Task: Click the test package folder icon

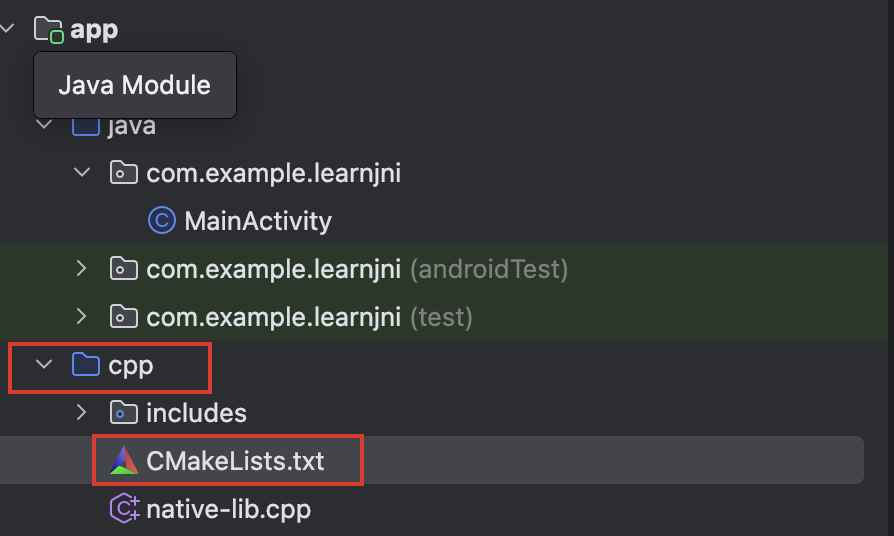Action: (x=124, y=316)
